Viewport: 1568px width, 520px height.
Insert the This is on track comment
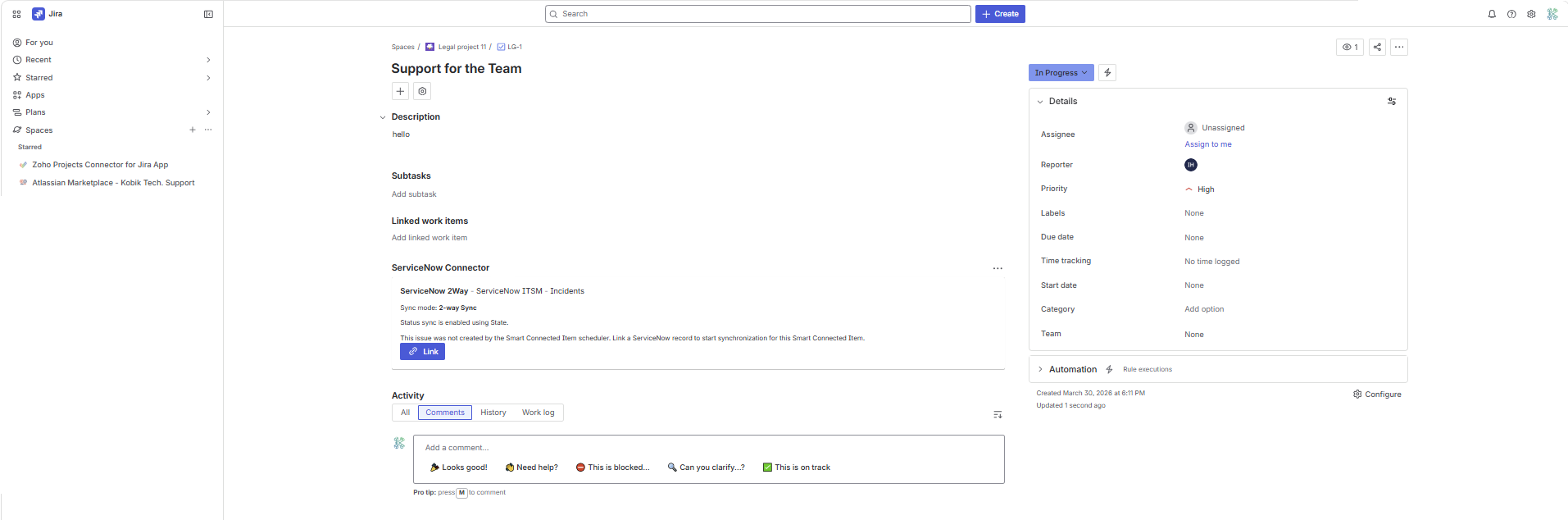pos(797,468)
